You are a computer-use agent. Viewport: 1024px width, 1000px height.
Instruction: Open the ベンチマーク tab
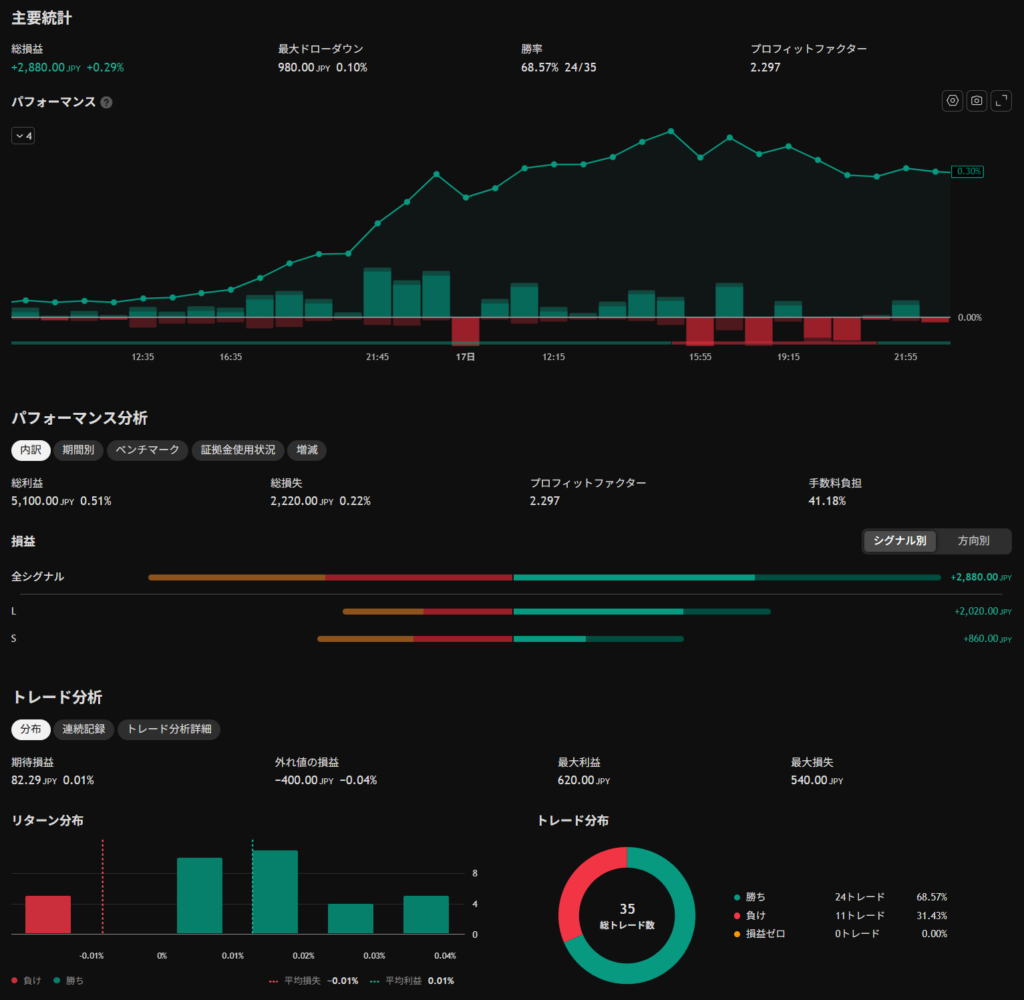point(148,450)
